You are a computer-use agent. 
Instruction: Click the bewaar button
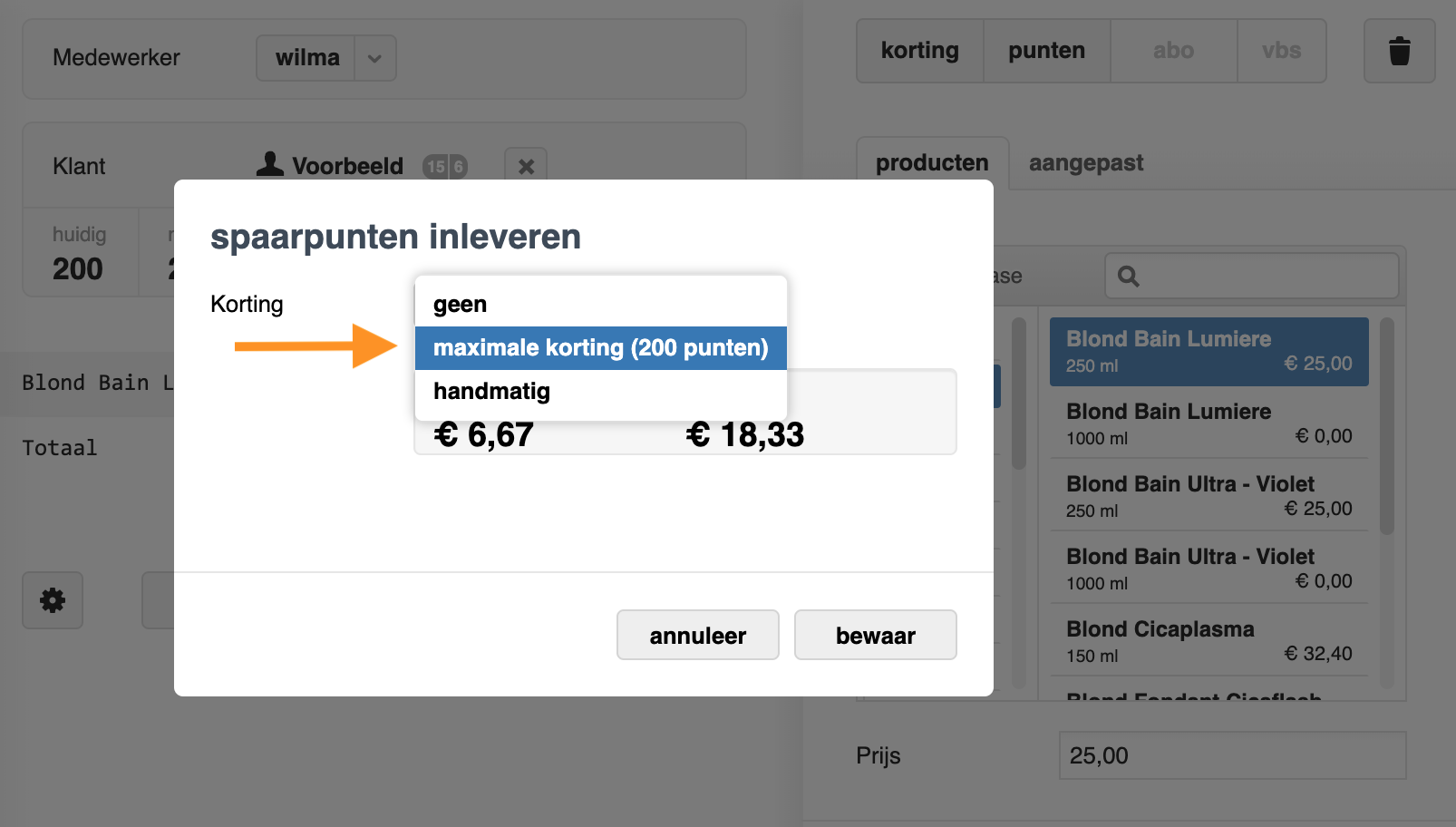coord(875,635)
